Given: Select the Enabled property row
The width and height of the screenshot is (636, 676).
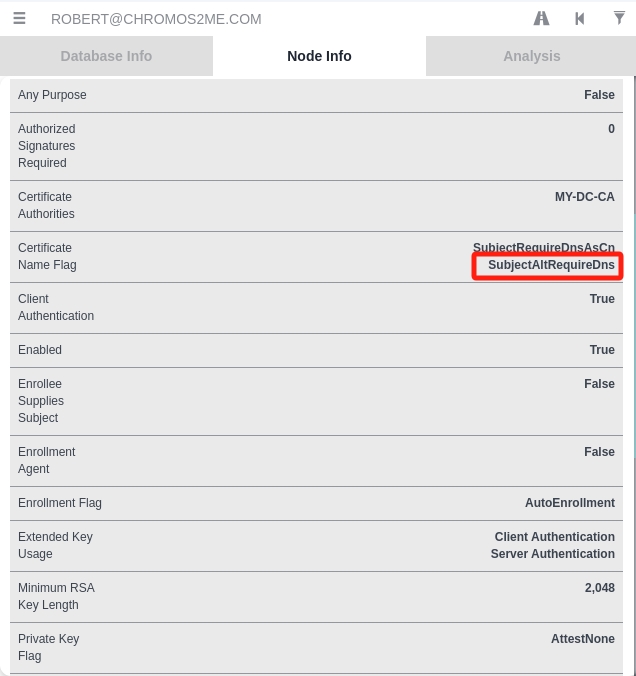Looking at the screenshot, I should pos(316,350).
